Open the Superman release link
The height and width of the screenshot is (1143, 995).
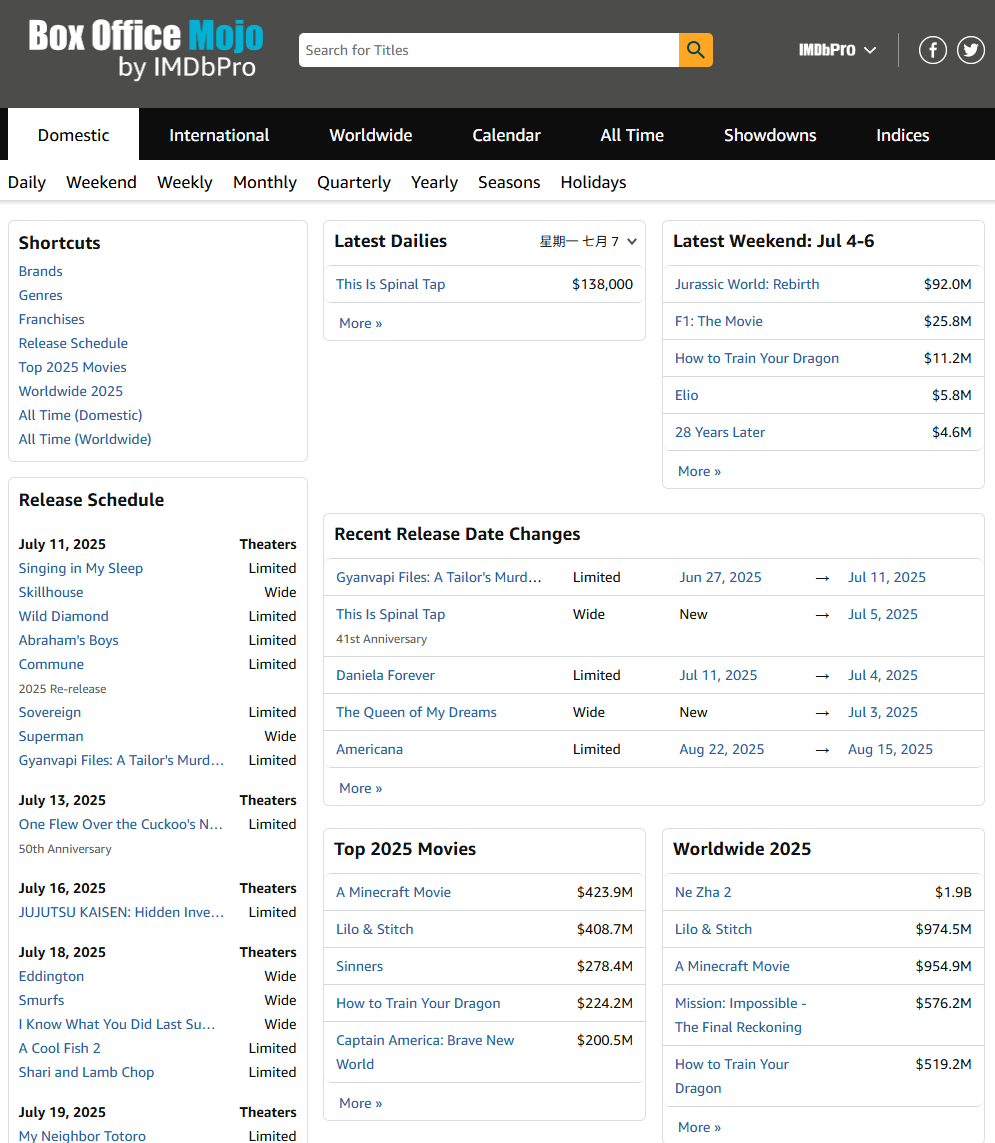coord(51,736)
